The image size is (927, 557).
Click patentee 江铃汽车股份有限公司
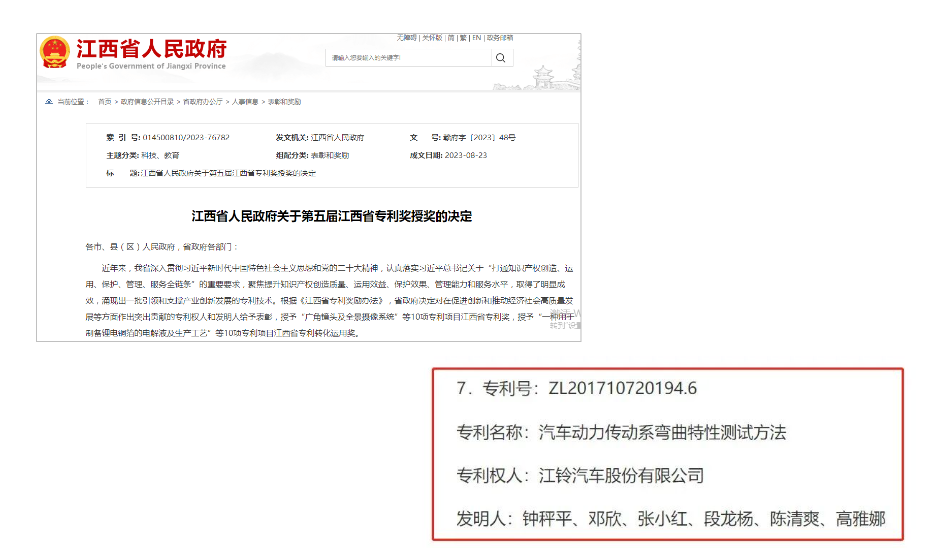[x=621, y=475]
